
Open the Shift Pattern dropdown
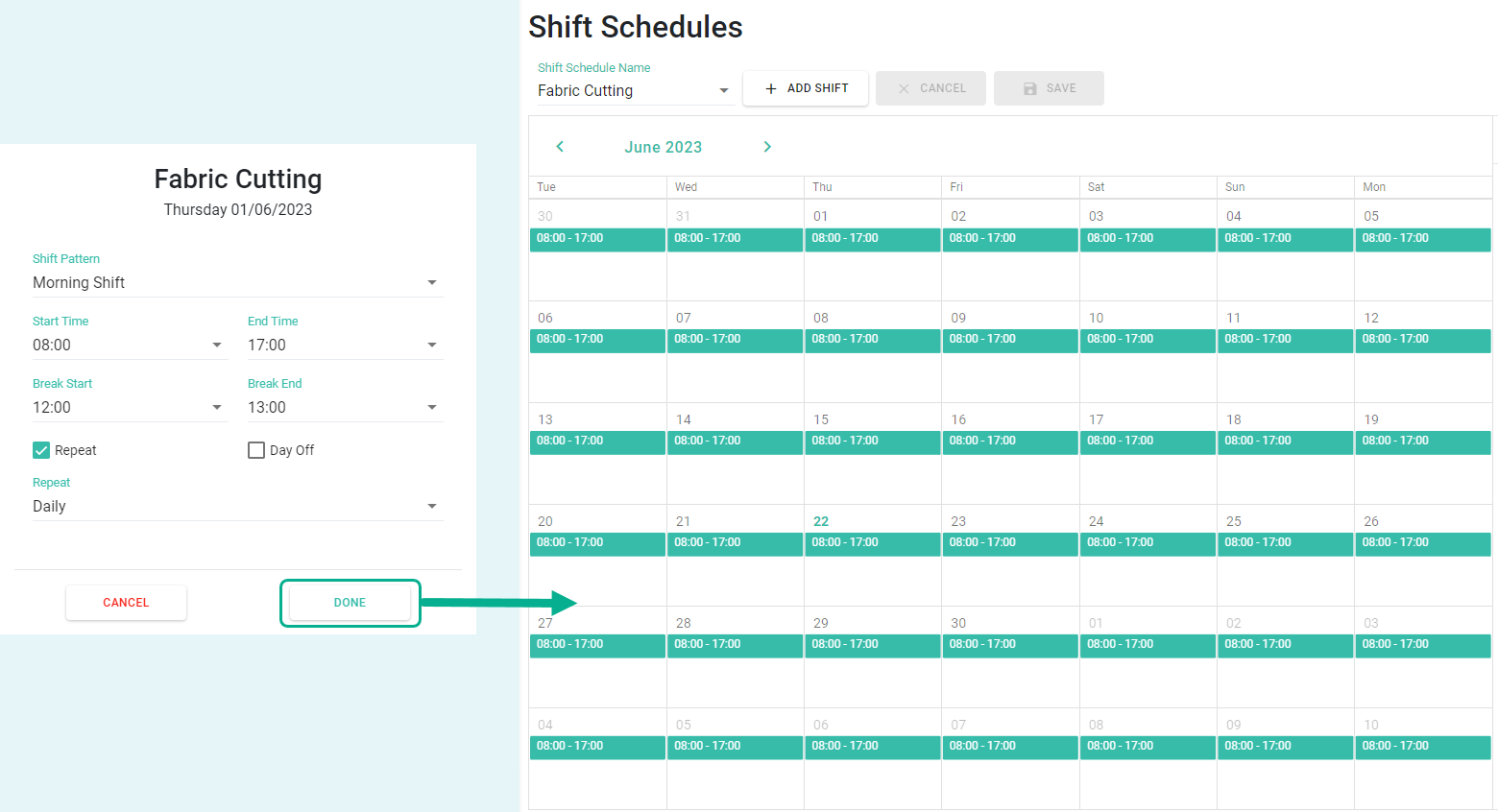pyautogui.click(x=238, y=282)
